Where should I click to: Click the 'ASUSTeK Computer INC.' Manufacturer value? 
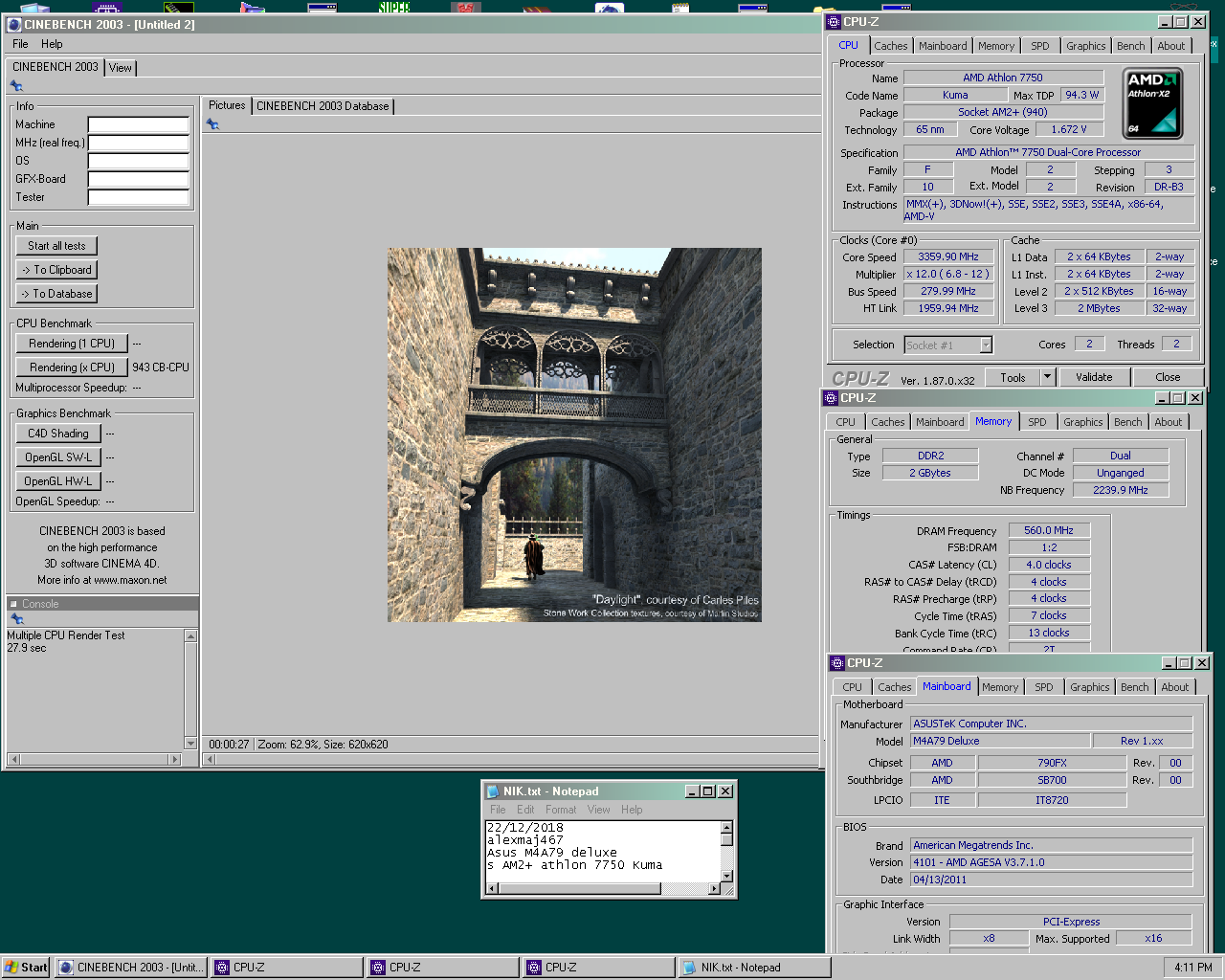point(1052,724)
